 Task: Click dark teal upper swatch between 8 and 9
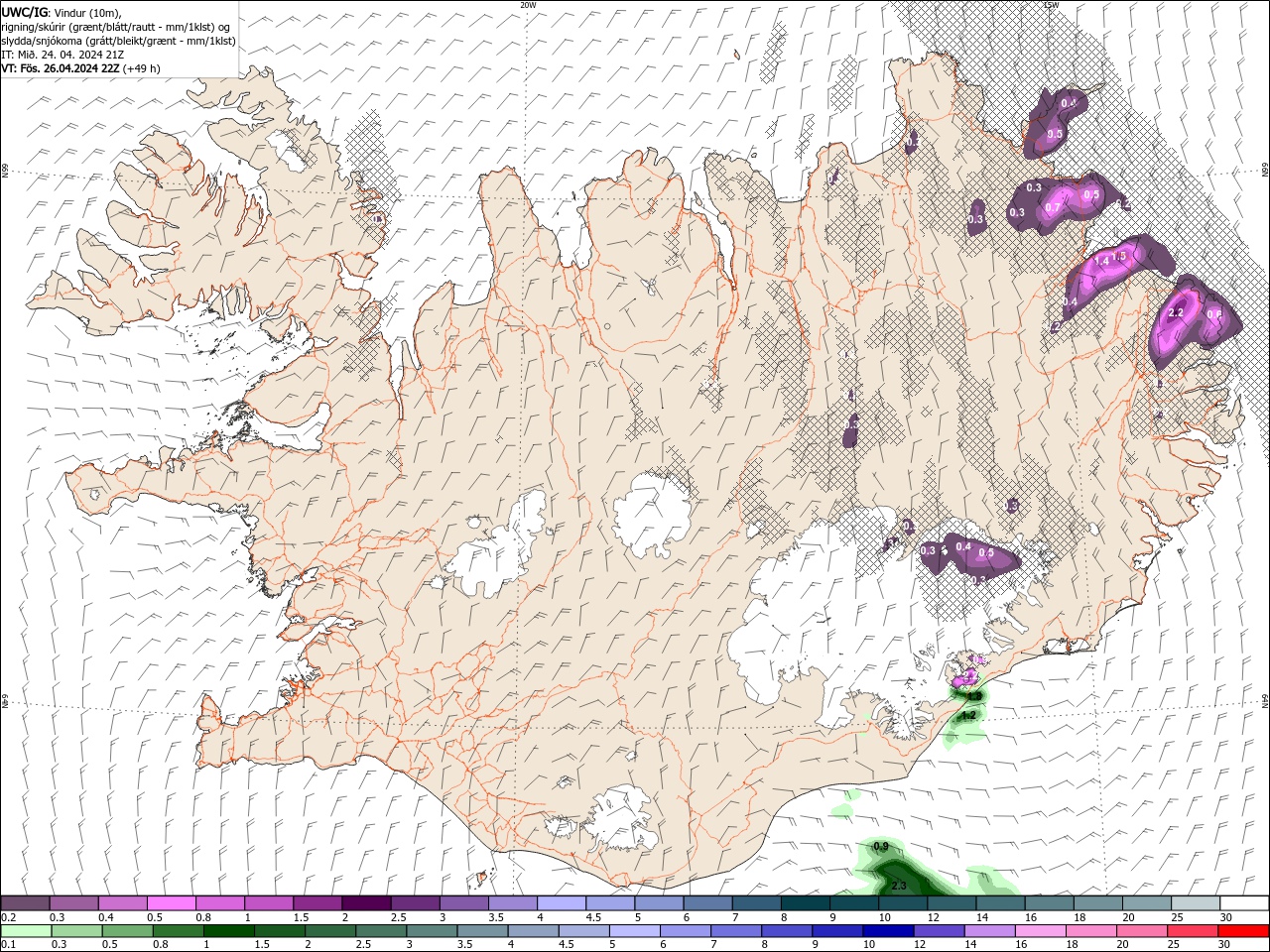tap(805, 903)
